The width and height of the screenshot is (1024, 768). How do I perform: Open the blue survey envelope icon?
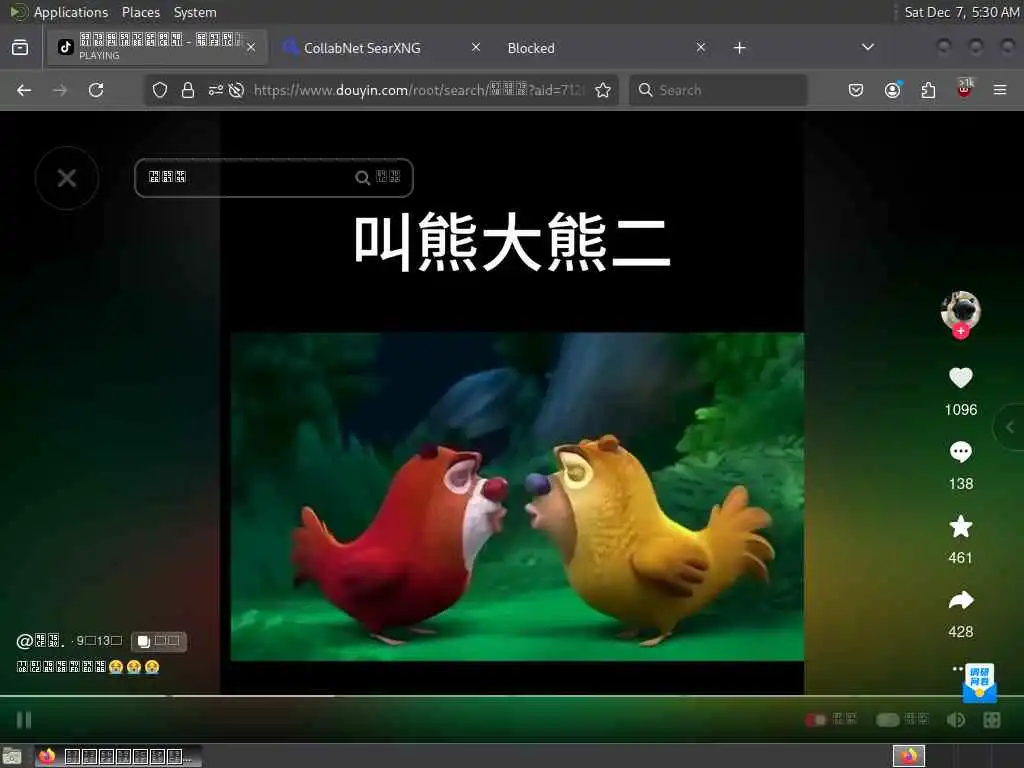979,682
